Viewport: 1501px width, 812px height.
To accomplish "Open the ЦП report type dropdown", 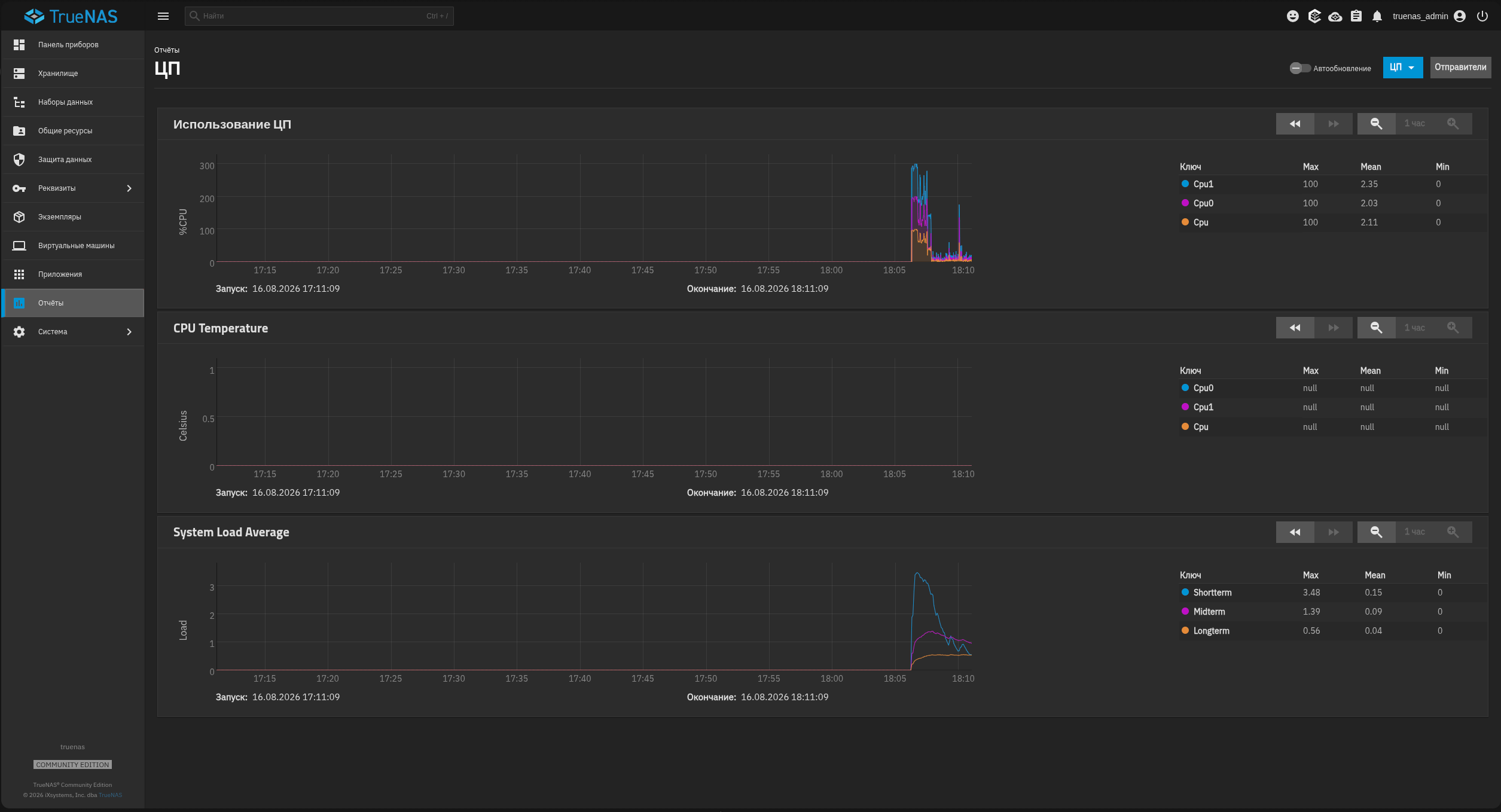I will click(1402, 68).
